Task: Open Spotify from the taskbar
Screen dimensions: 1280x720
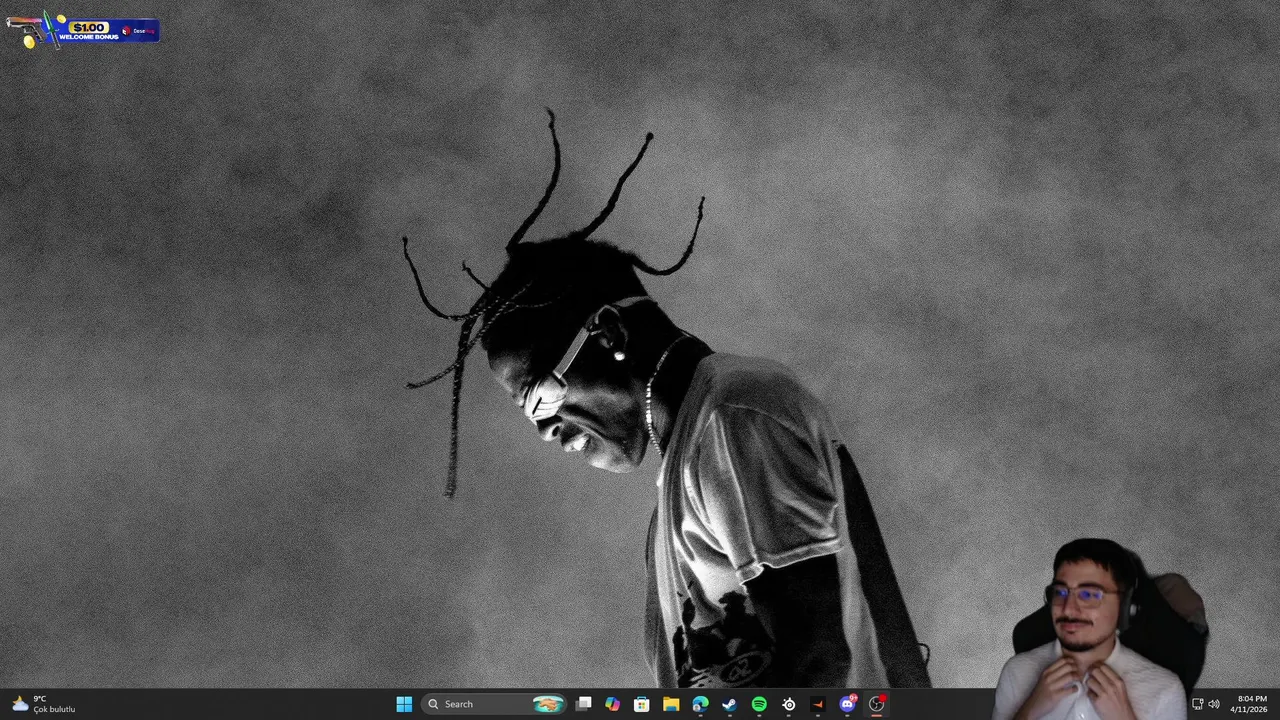Action: point(759,704)
